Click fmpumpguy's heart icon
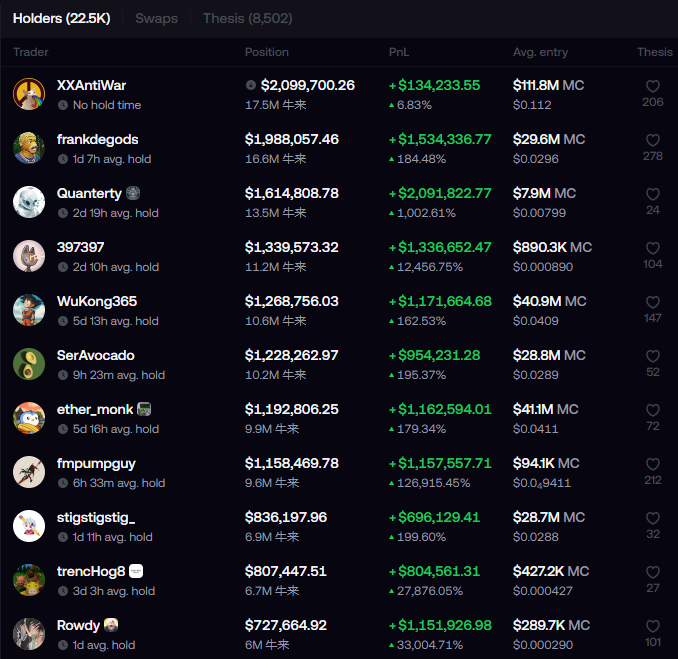The width and height of the screenshot is (678, 659). click(x=652, y=464)
